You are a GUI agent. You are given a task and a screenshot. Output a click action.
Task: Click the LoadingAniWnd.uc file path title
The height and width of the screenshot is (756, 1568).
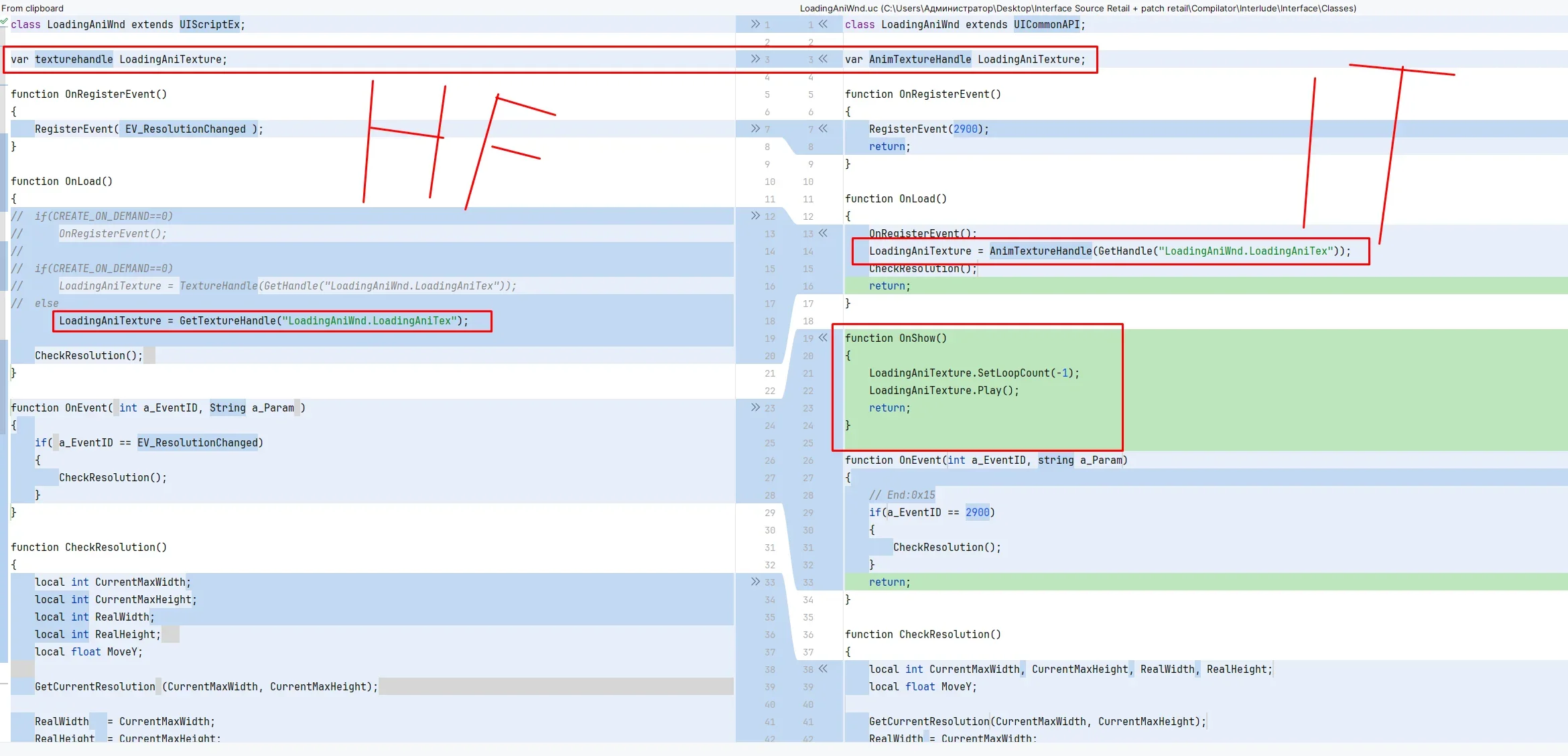(1077, 8)
